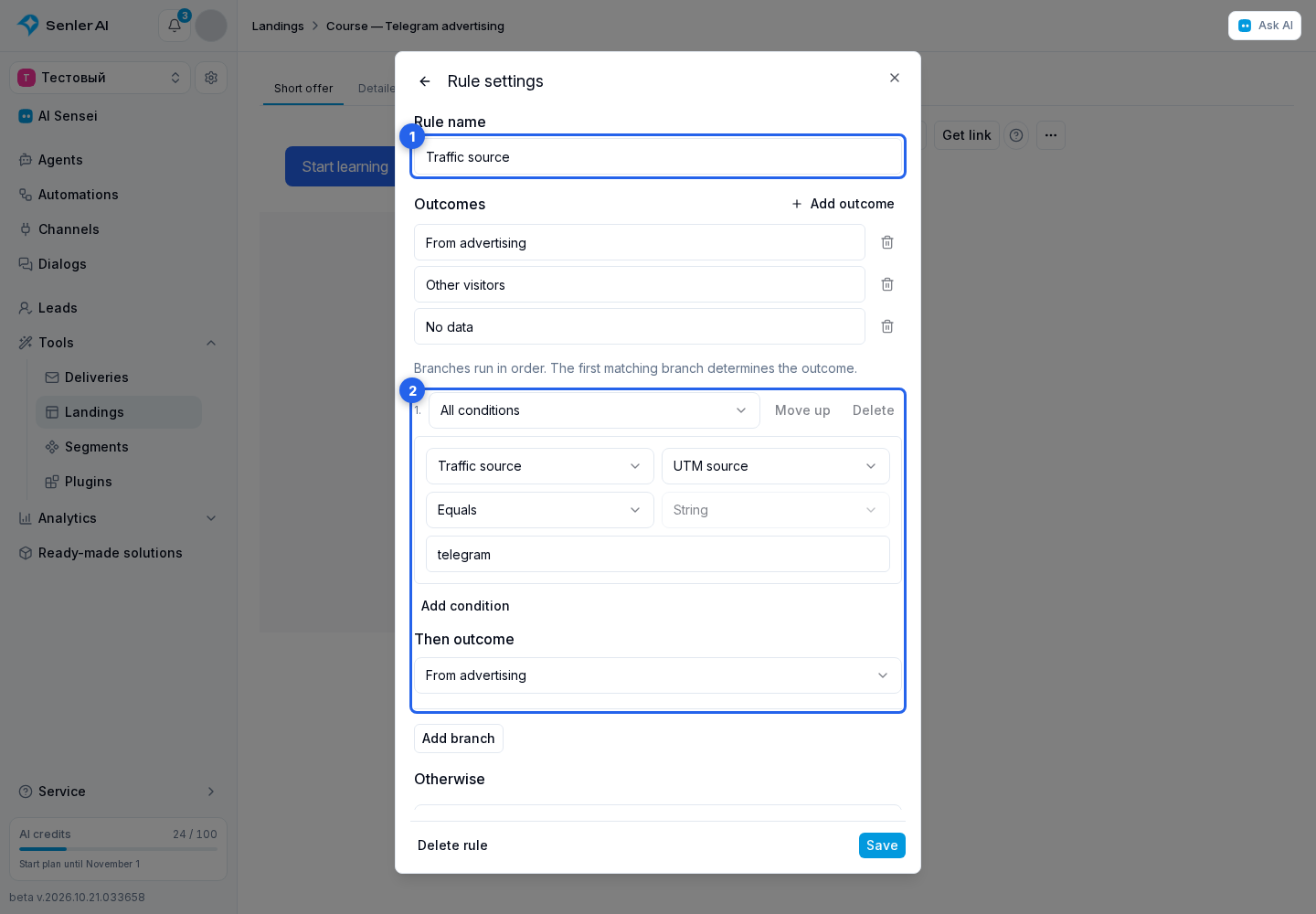
Task: Open the three-dots more menu
Action: 1051,135
